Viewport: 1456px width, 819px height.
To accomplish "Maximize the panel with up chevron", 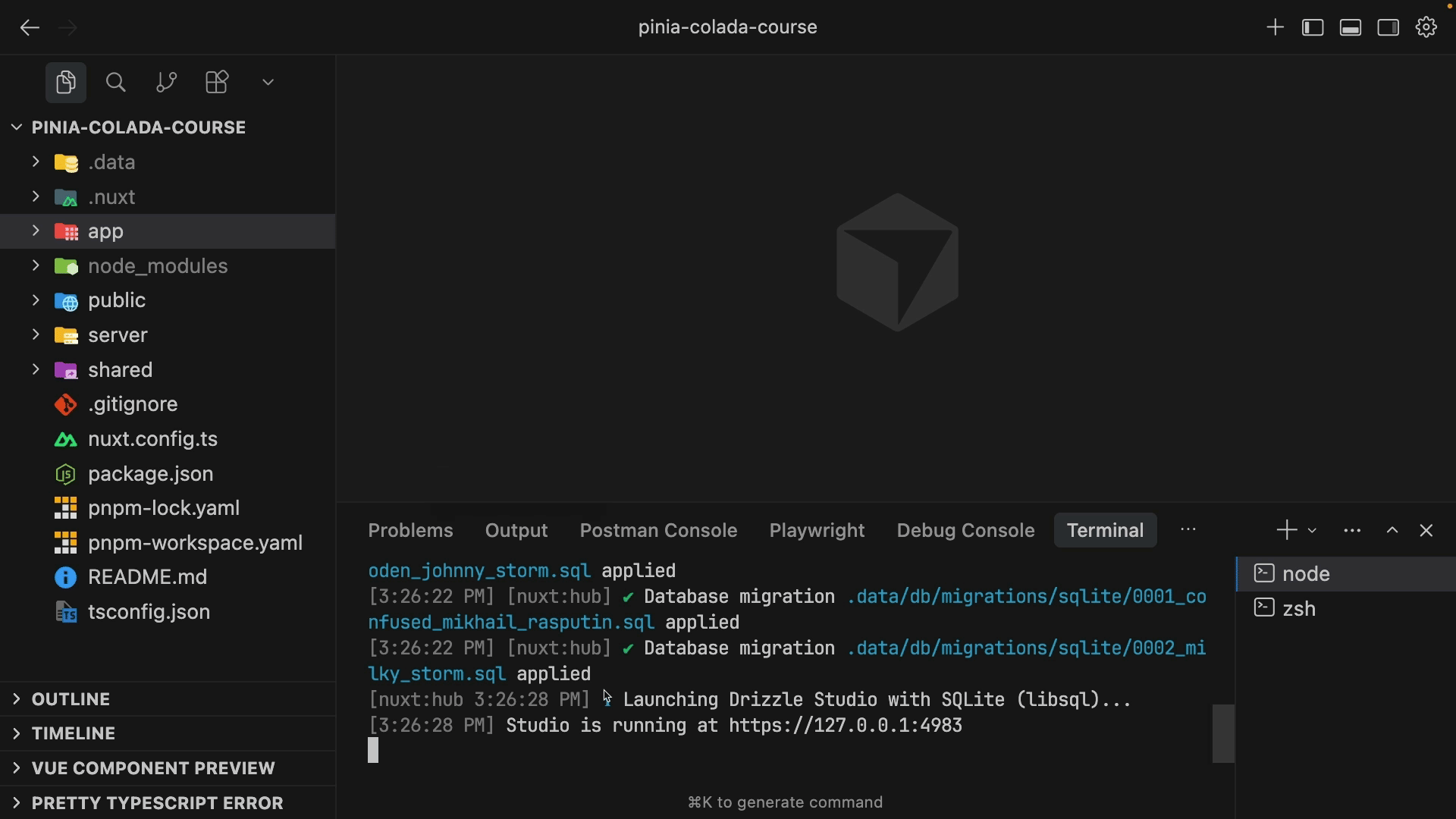I will tap(1392, 531).
